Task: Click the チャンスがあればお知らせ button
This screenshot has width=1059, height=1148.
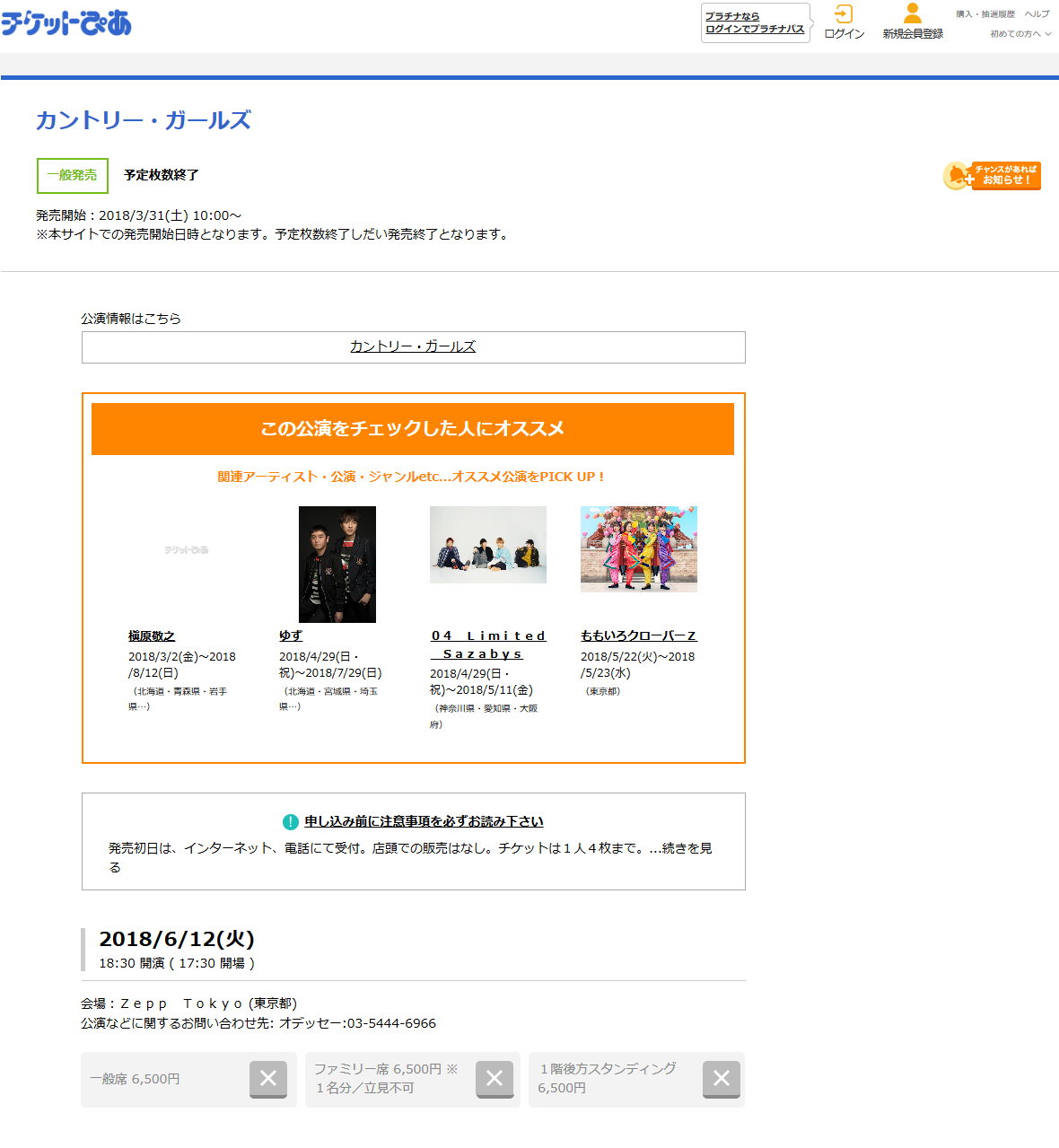Action: click(x=992, y=175)
